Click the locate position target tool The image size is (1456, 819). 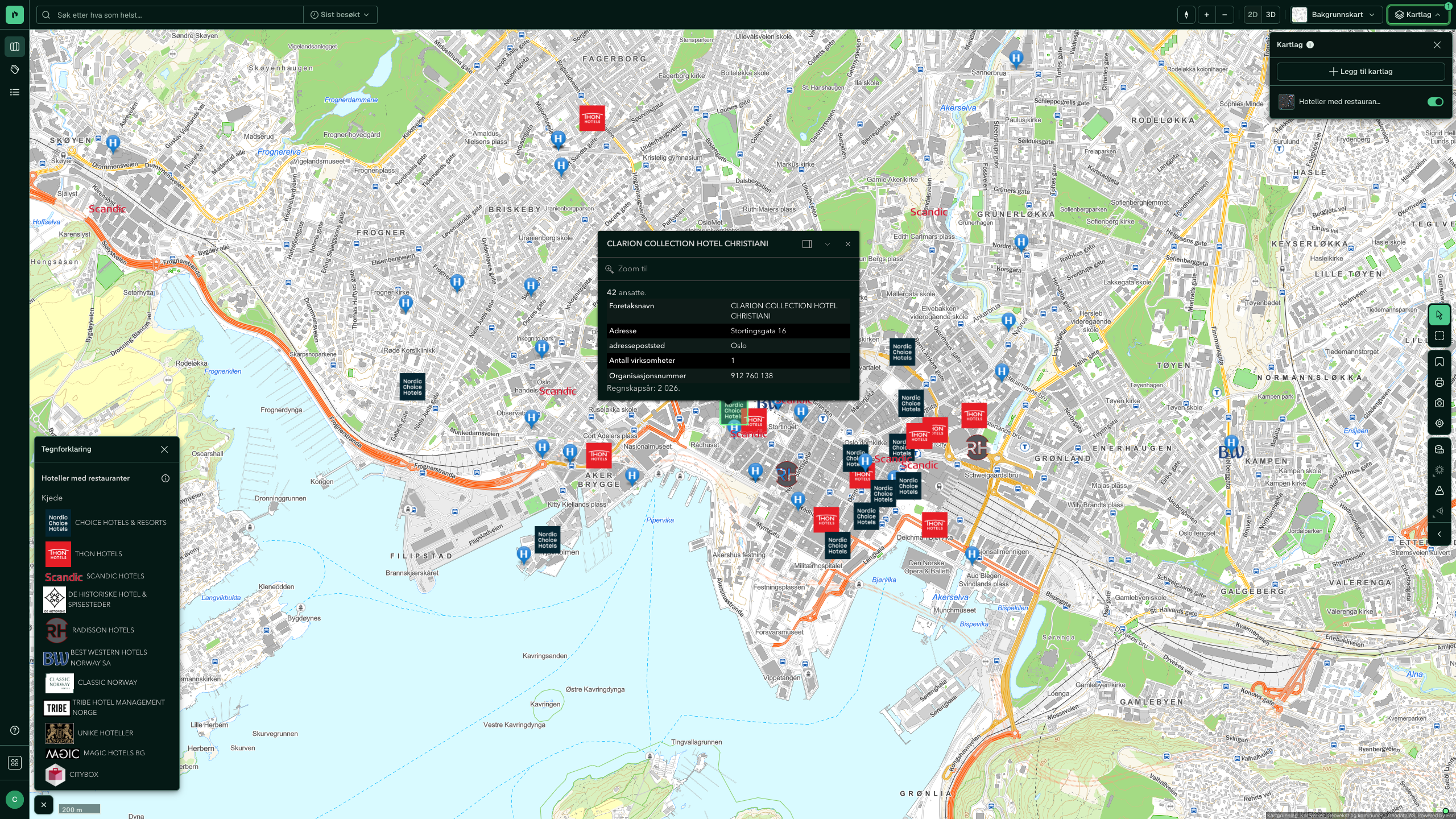point(1439,423)
